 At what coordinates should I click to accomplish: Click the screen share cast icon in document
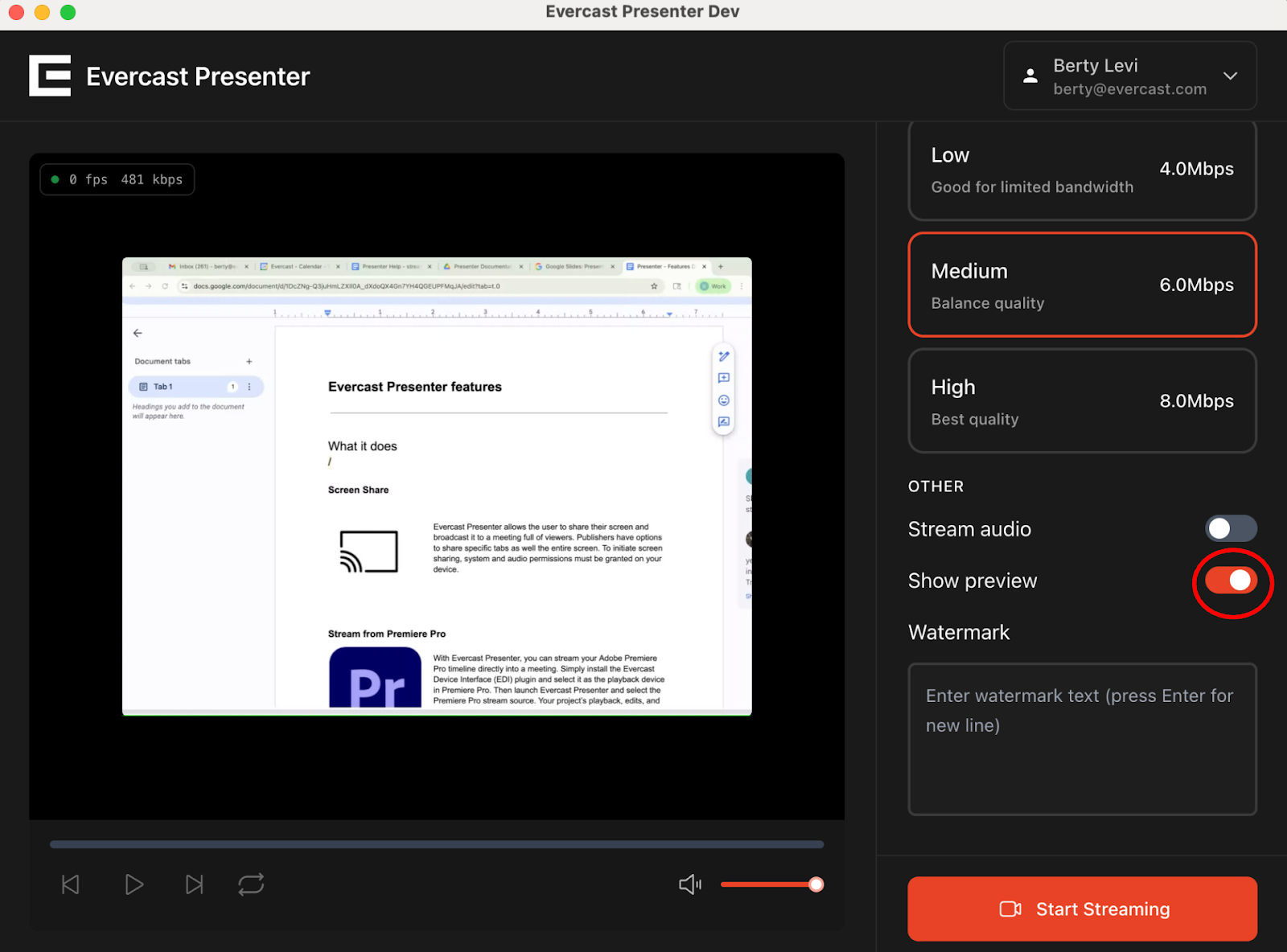[368, 552]
